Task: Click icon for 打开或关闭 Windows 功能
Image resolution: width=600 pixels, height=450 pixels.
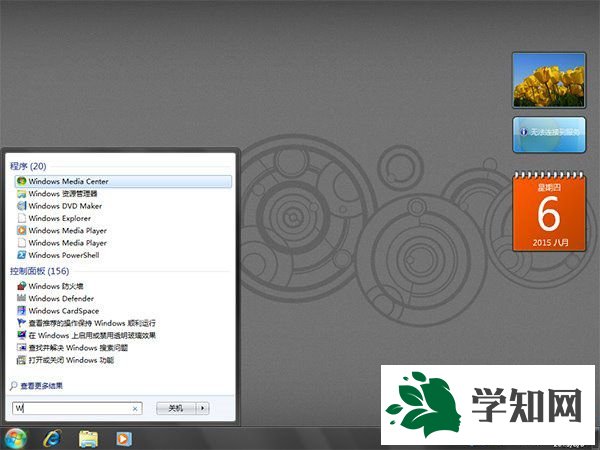Action: coord(22,360)
